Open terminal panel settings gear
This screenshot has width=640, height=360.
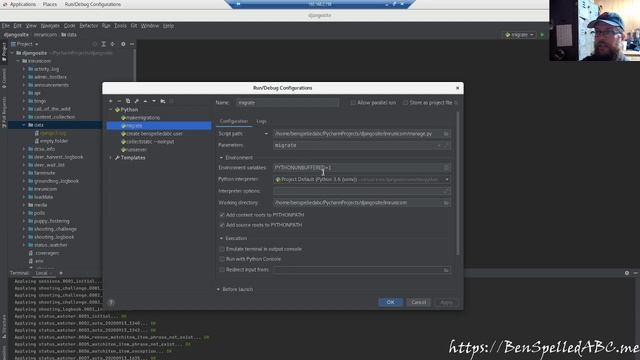point(627,273)
